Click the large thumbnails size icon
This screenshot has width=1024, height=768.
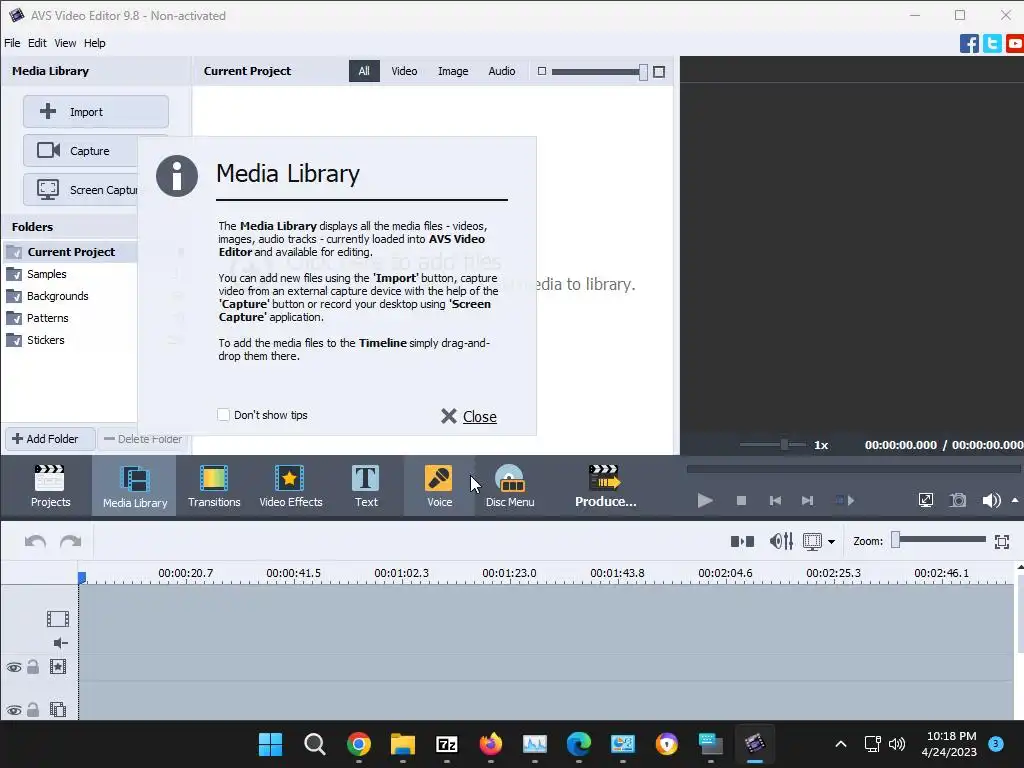click(659, 71)
